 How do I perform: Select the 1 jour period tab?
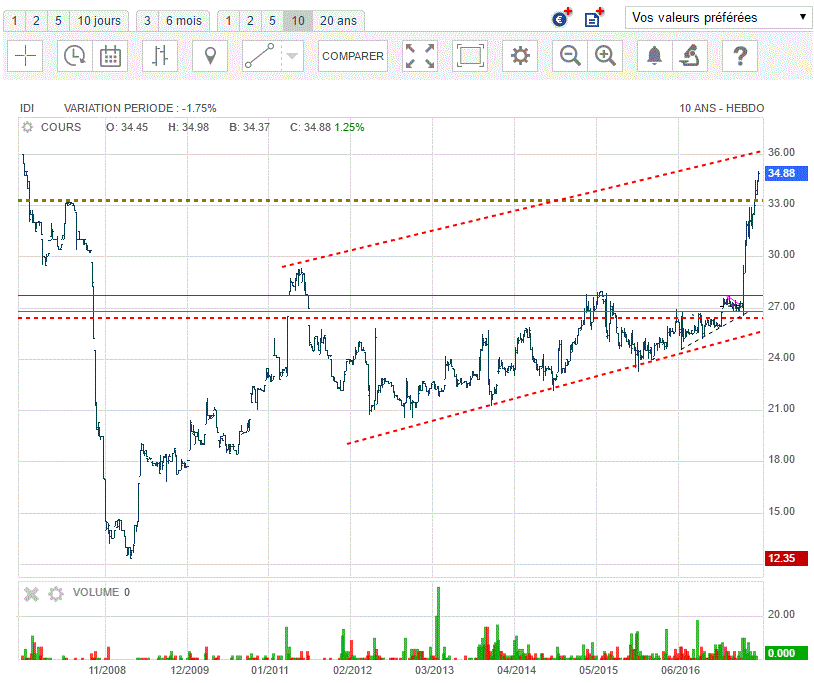point(15,21)
